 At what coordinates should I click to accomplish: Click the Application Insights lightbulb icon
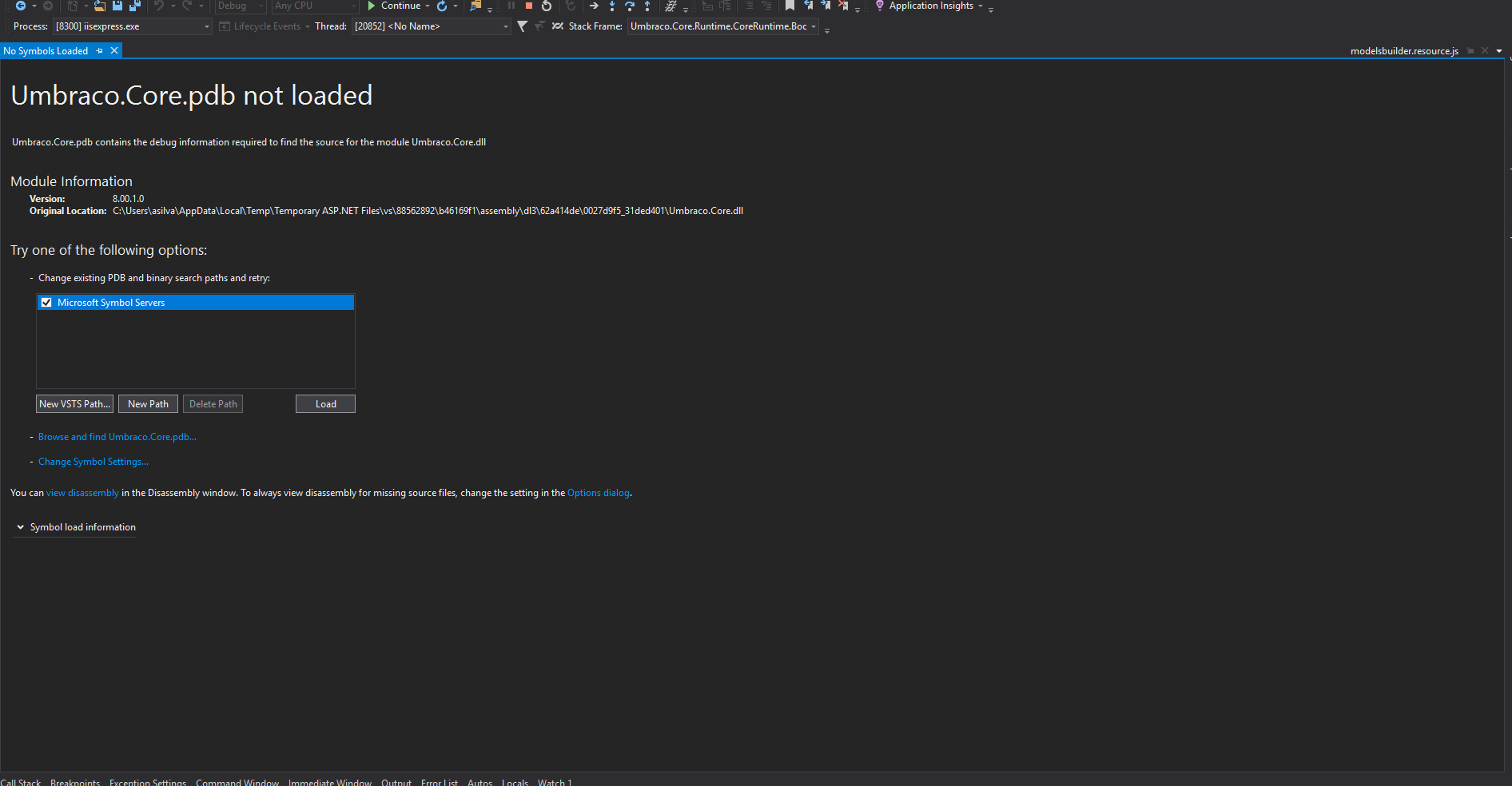[x=880, y=6]
